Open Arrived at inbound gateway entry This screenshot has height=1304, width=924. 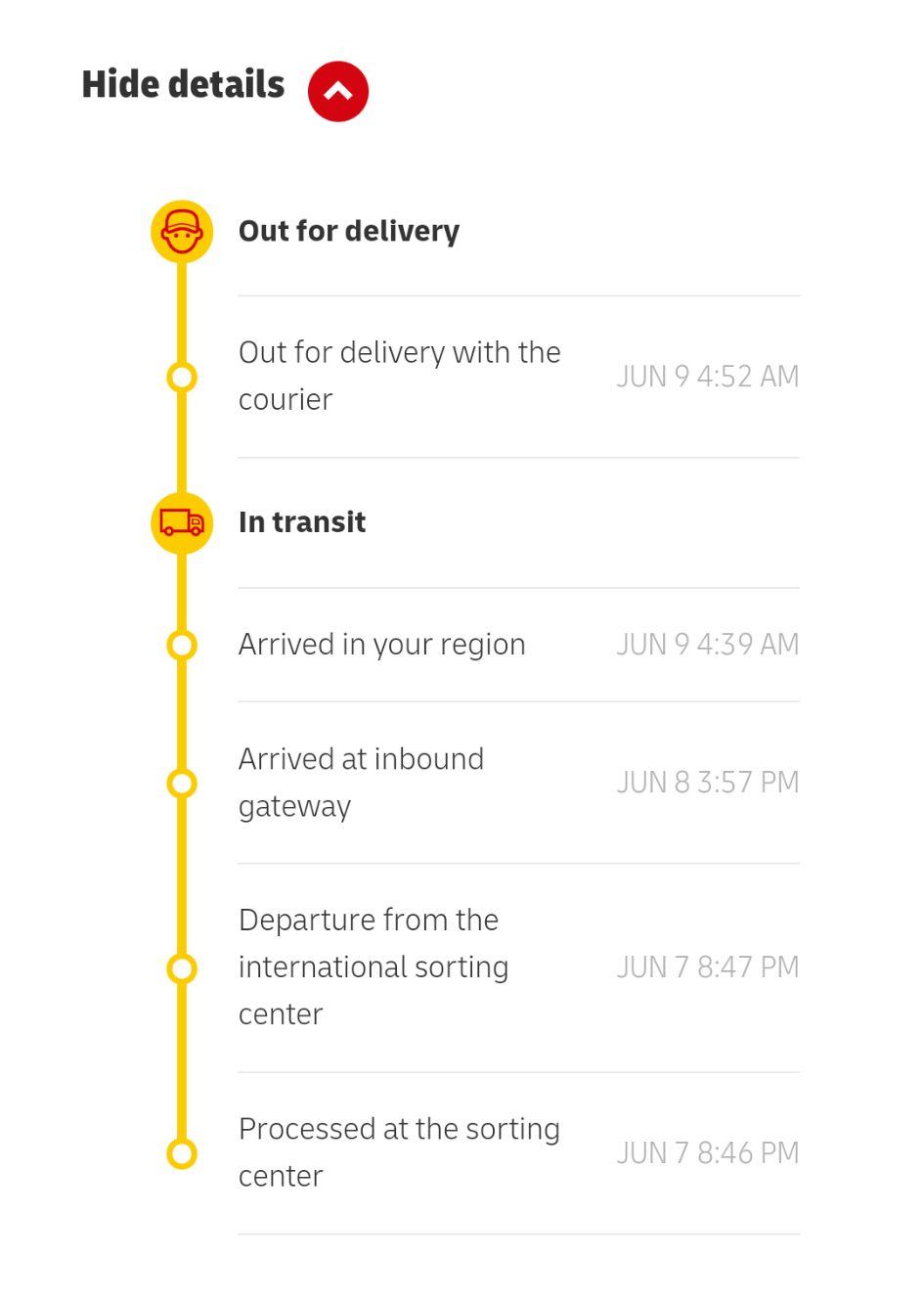518,783
